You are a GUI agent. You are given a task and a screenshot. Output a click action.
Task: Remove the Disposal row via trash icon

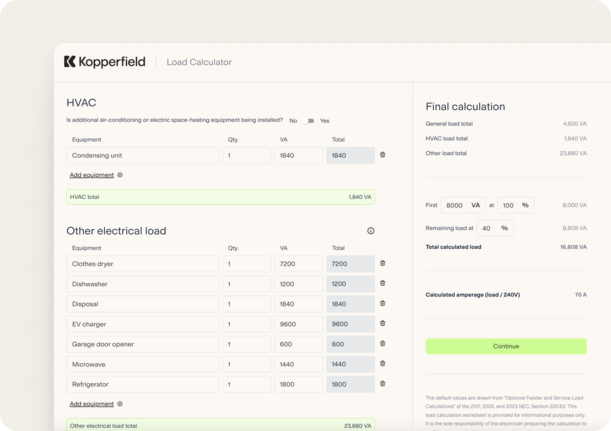pos(383,304)
